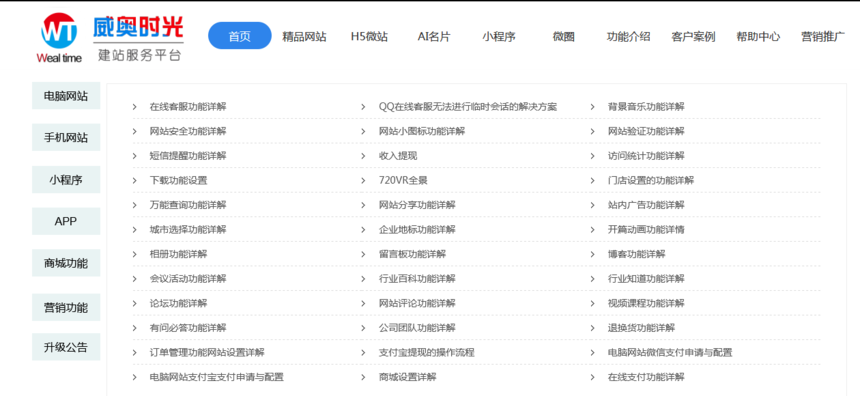The height and width of the screenshot is (396, 860).
Task: Click 有问必答功能详解 link
Action: 188,328
